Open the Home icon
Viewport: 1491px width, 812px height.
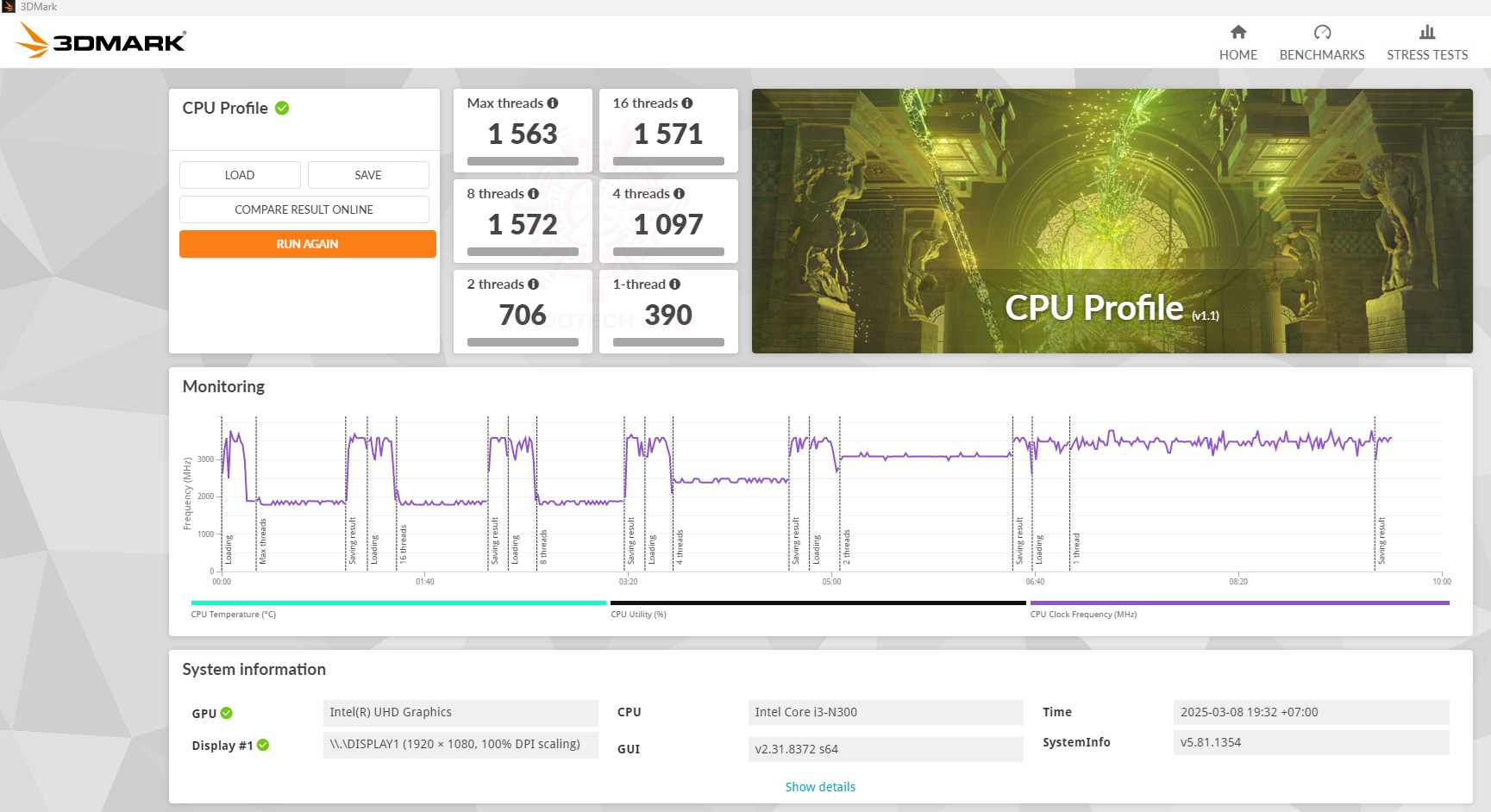1238,32
